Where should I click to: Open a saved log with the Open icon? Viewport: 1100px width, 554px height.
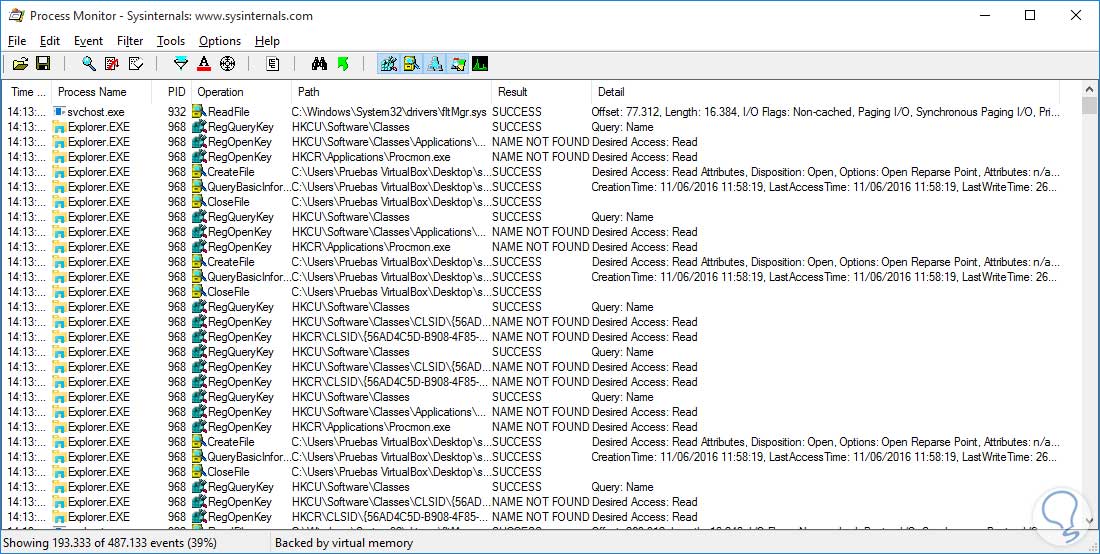tap(20, 65)
